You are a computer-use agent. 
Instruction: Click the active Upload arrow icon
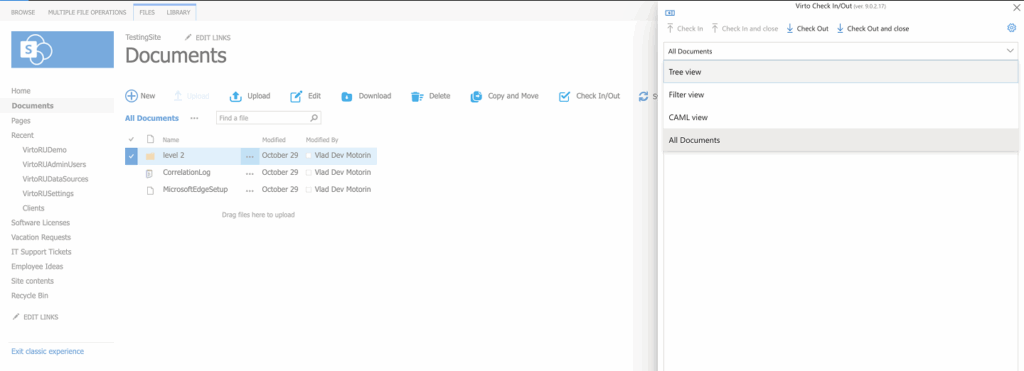[236, 96]
